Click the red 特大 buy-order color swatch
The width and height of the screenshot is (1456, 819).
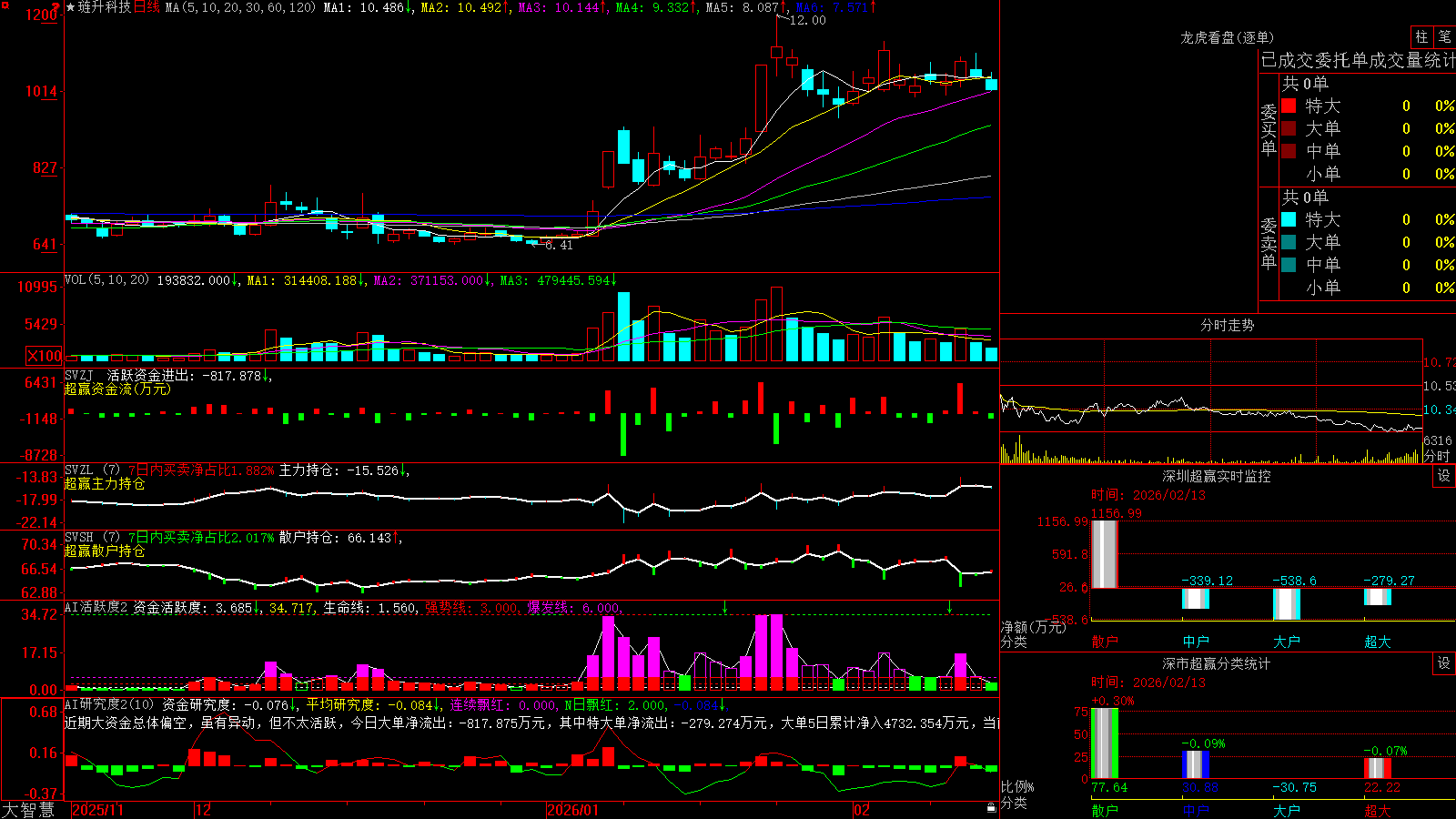[x=1289, y=106]
